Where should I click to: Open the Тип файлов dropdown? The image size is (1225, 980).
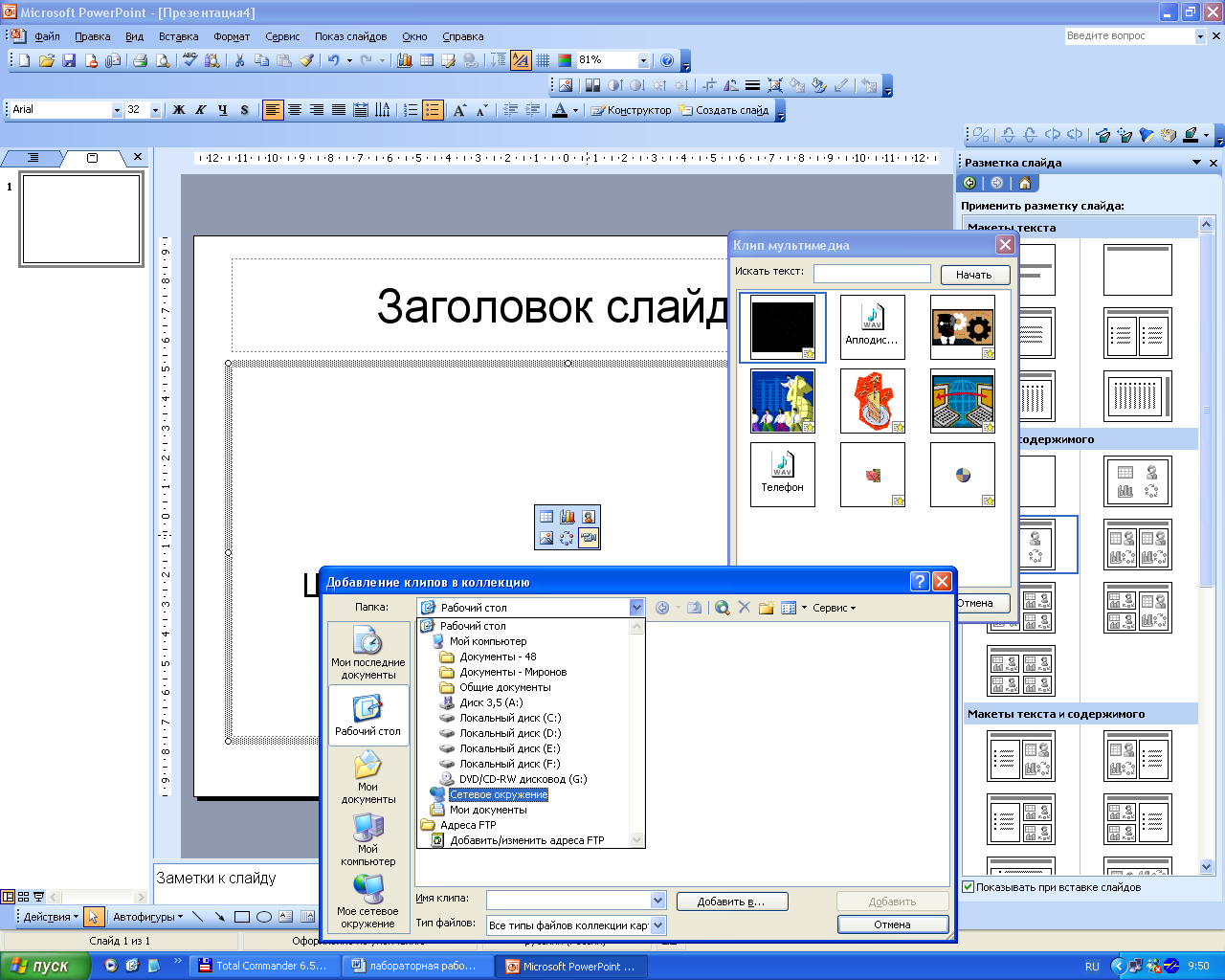tap(657, 925)
